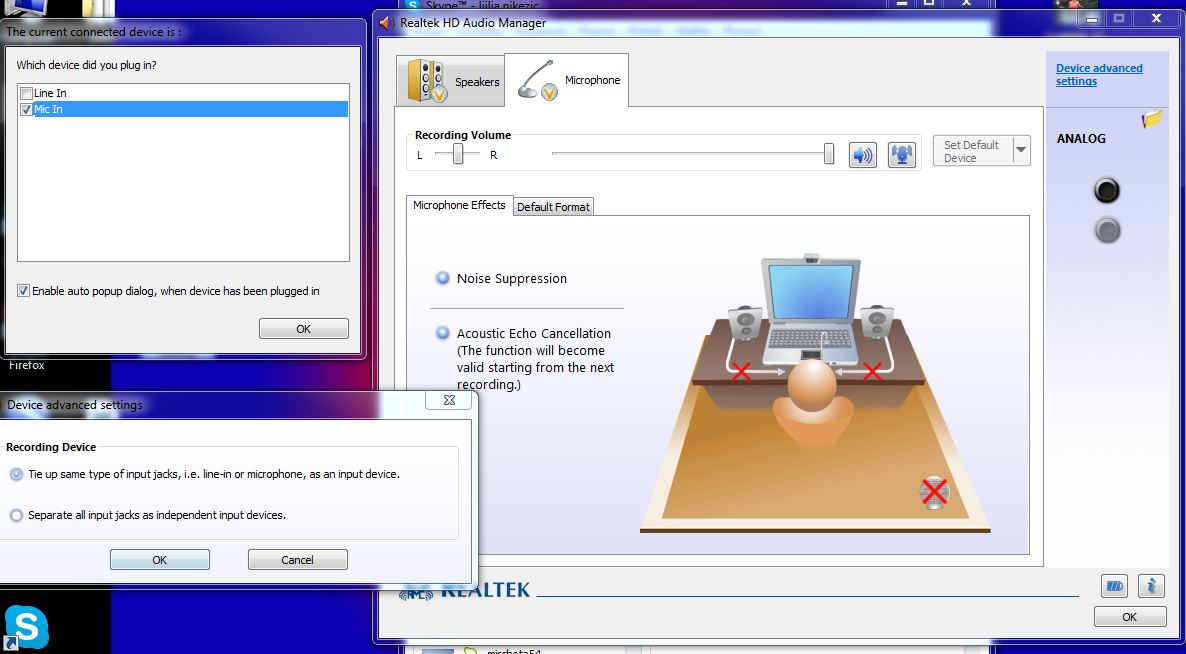Open the Device advanced settings link
The height and width of the screenshot is (654, 1186).
click(1099, 74)
